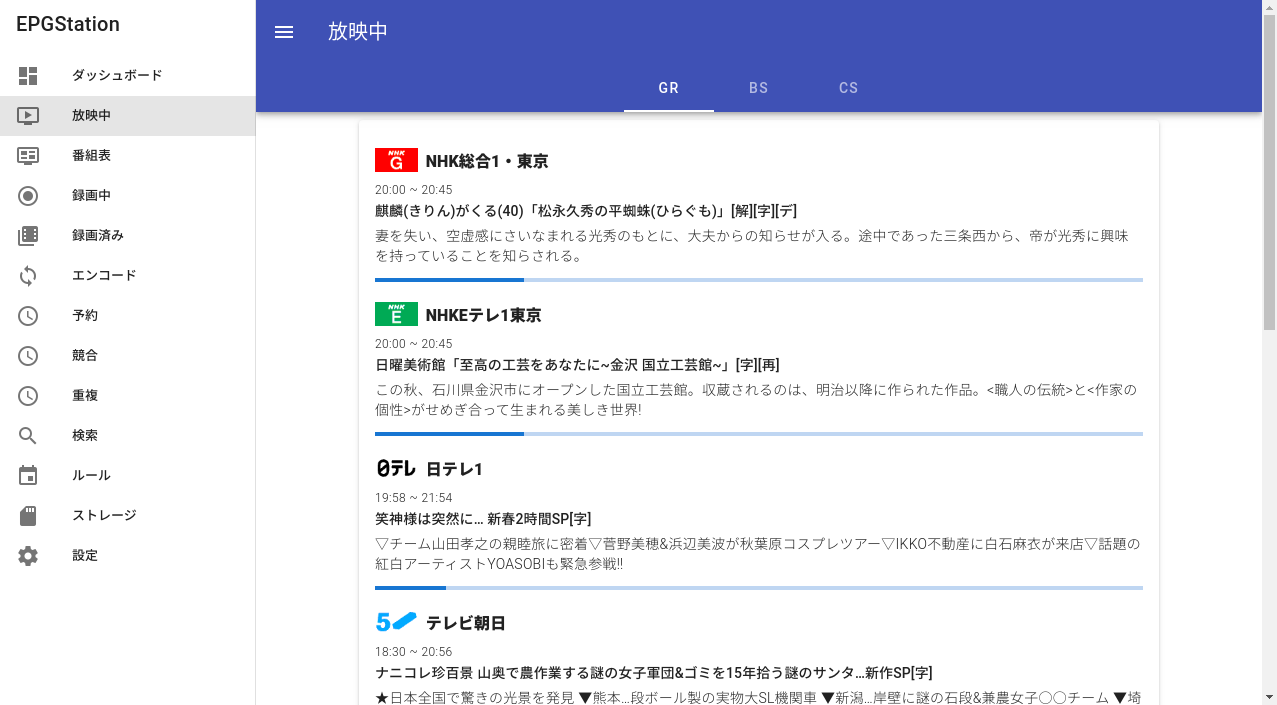Click the program guide (番組表) icon
The width and height of the screenshot is (1277, 705).
point(28,156)
